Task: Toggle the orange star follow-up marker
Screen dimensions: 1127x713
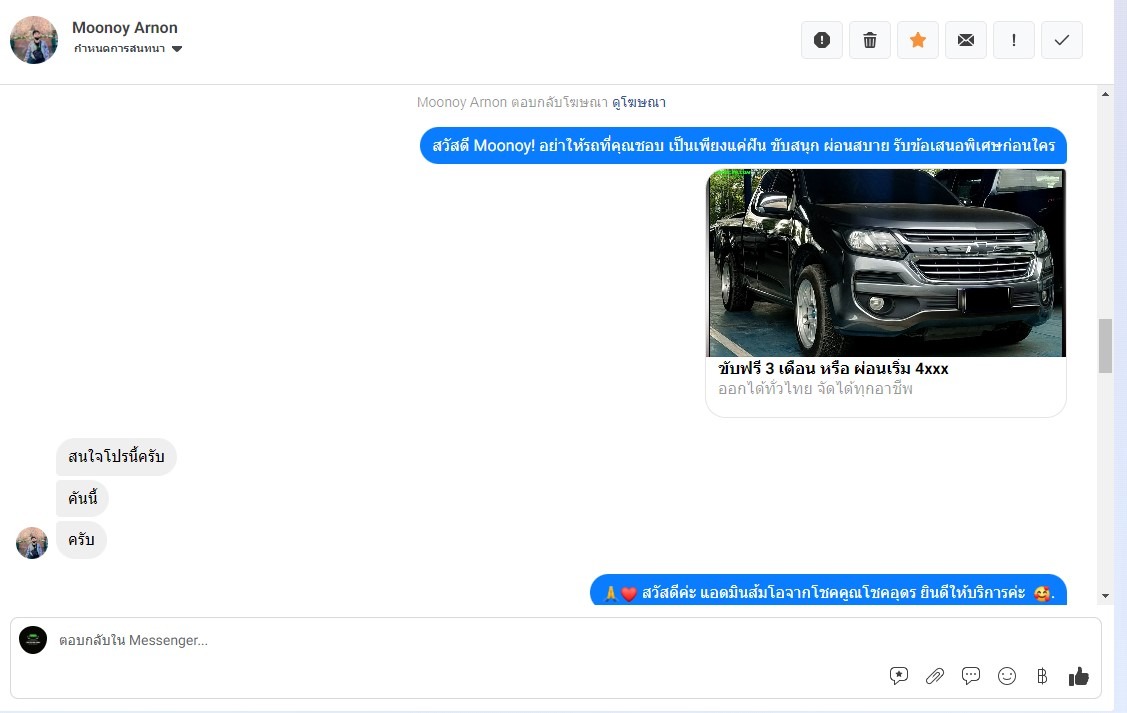Action: 918,40
